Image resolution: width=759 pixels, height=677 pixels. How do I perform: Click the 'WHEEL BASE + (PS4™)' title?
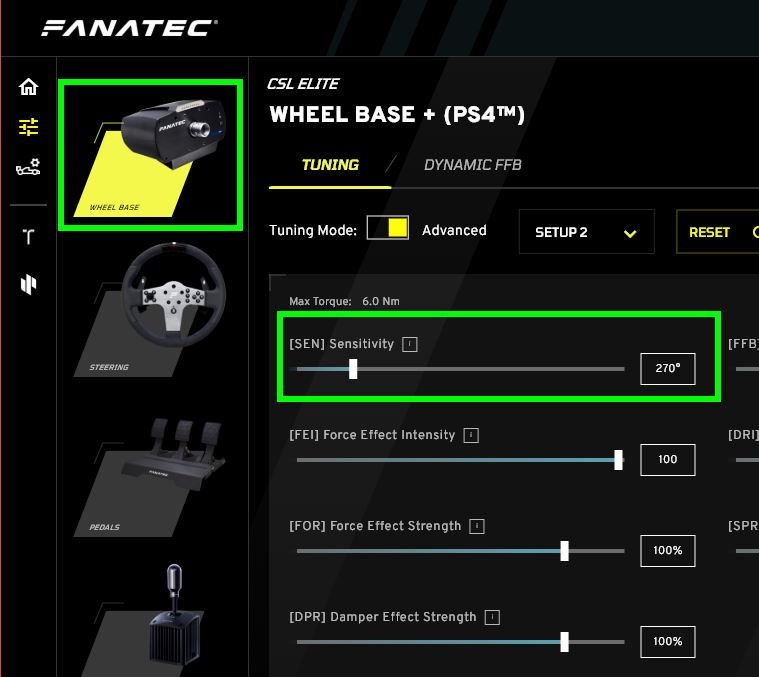tap(397, 115)
